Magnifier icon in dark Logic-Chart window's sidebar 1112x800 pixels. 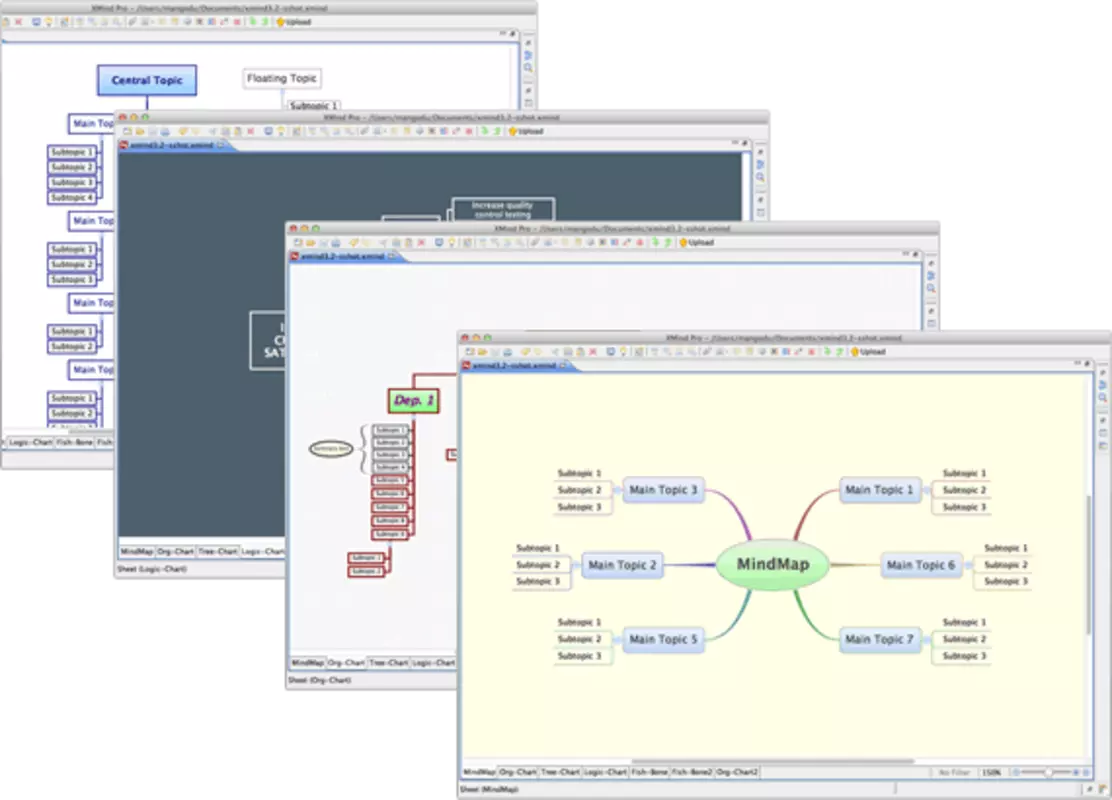760,177
